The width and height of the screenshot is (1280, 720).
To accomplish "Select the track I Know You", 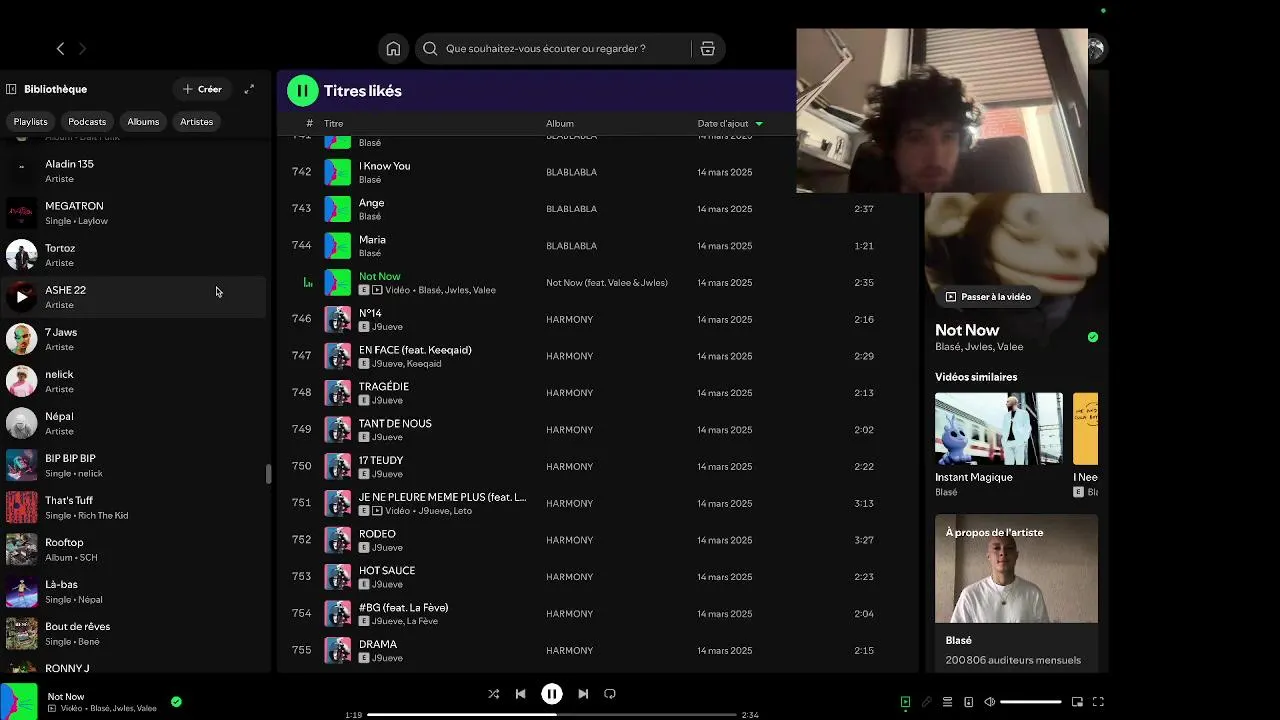I will coord(384,166).
